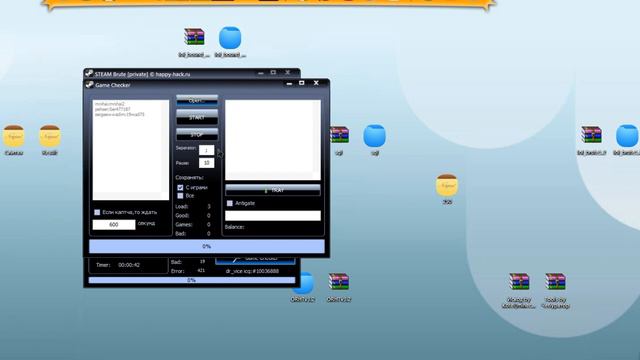Toggle the 'С играми' save checkbox
This screenshot has height=360, width=640.
[x=180, y=187]
